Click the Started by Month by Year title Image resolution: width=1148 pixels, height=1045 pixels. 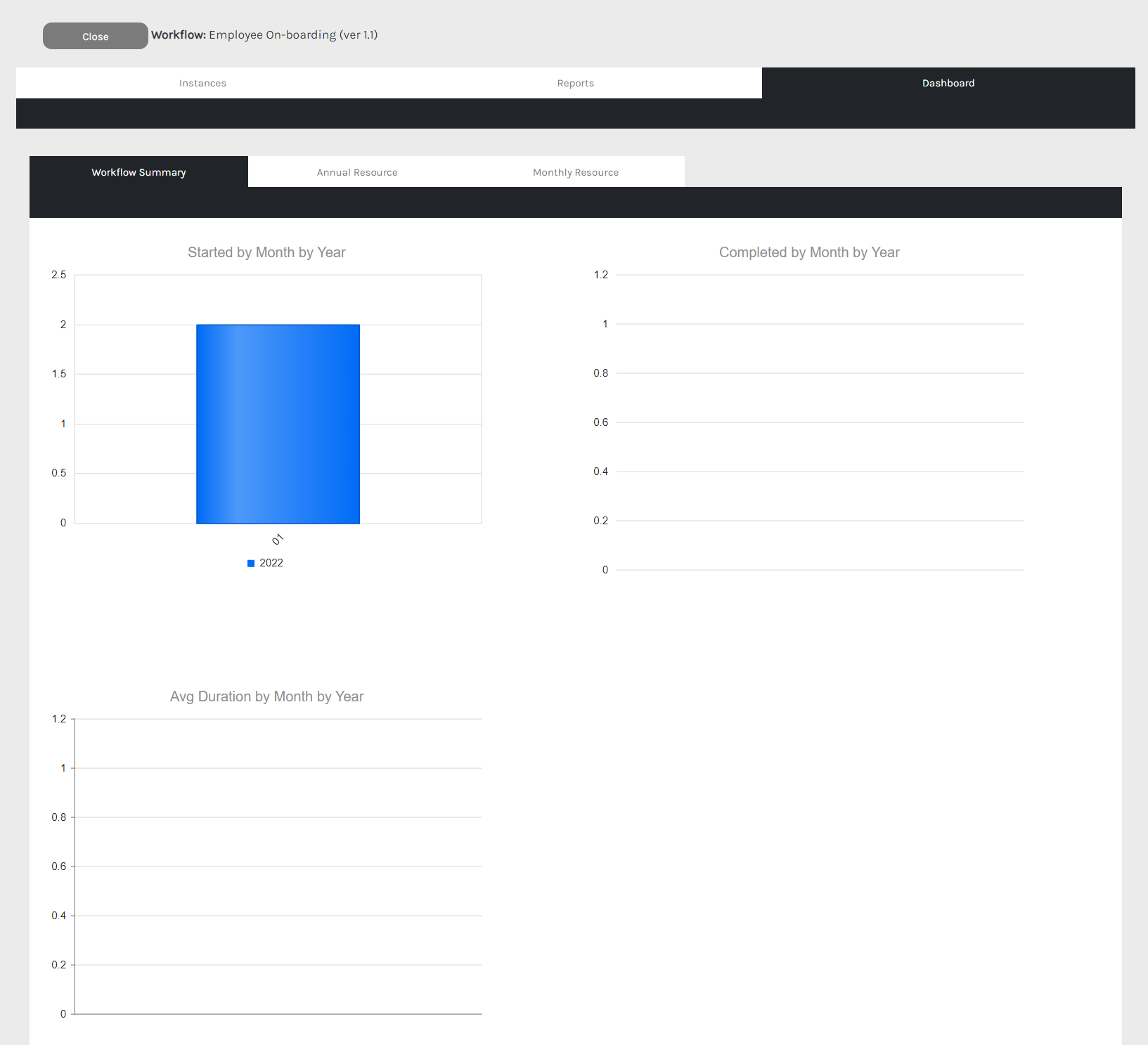point(266,252)
